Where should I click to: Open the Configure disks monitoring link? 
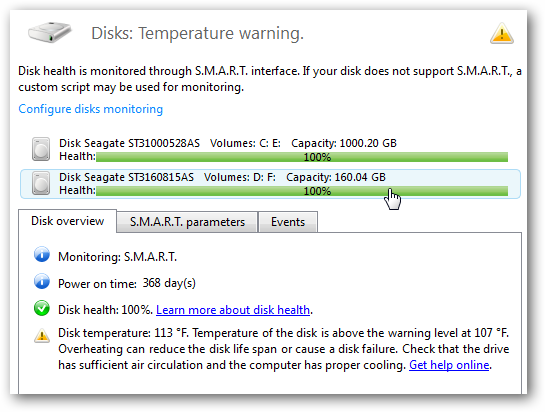[x=90, y=109]
